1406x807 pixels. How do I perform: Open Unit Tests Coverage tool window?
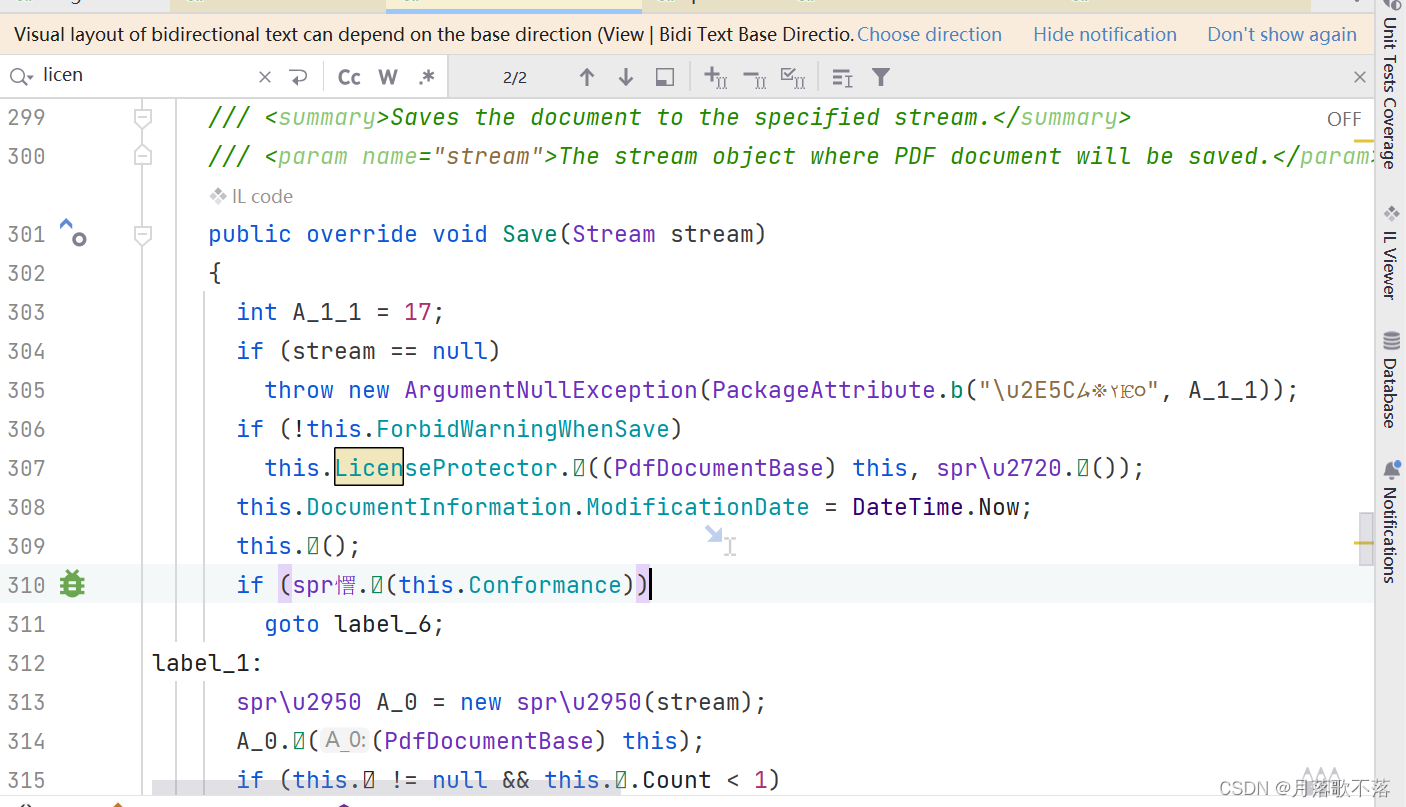tap(1390, 86)
